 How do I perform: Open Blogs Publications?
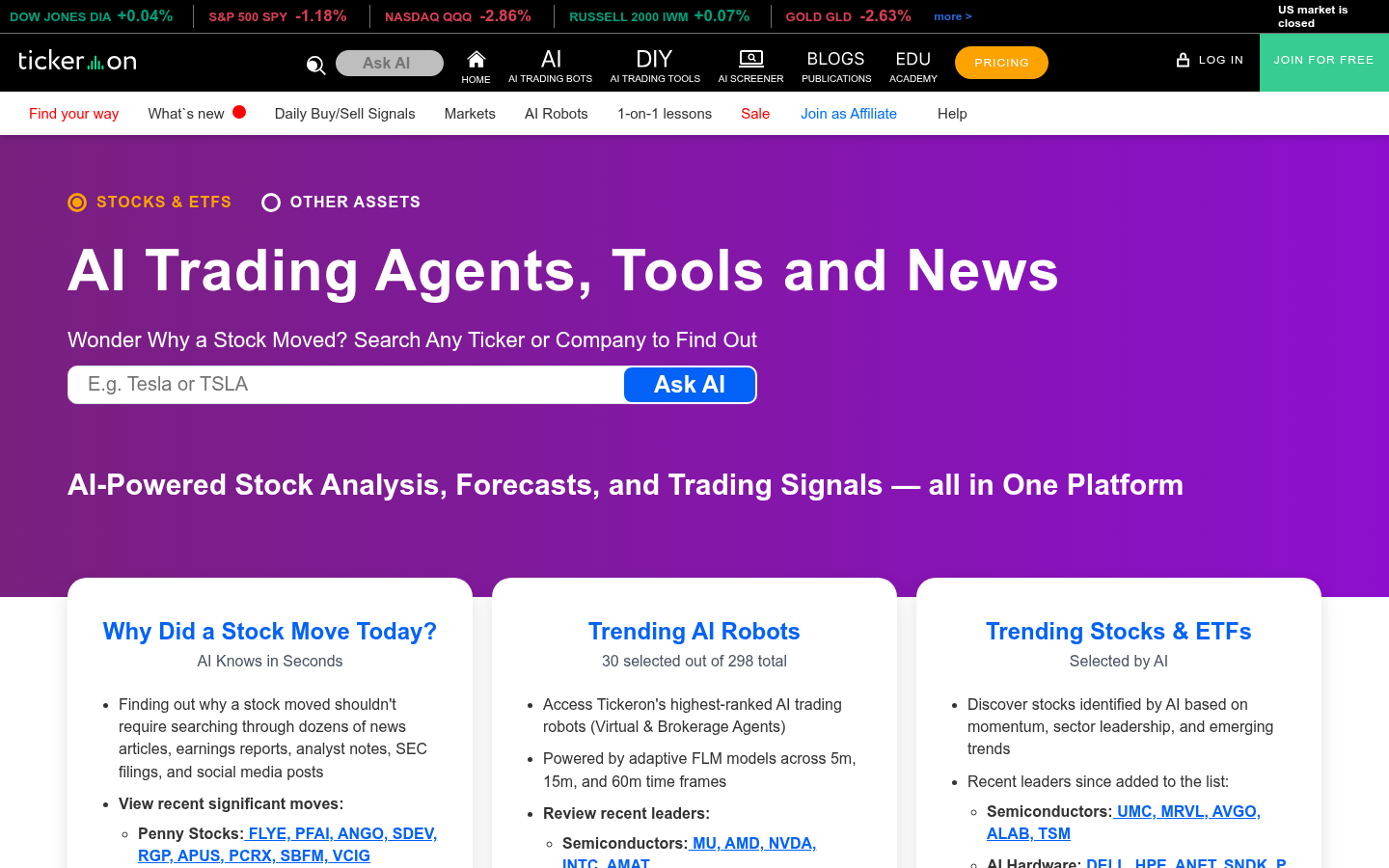tap(836, 66)
